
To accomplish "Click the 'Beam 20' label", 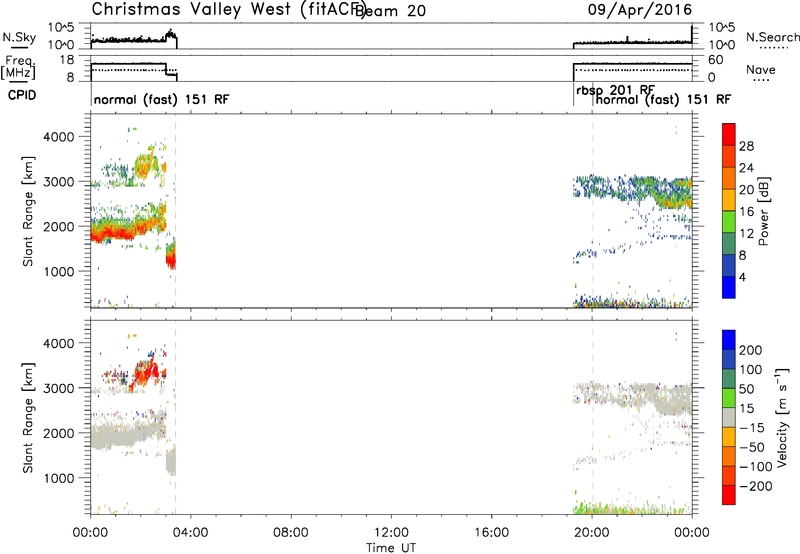I will (x=390, y=11).
